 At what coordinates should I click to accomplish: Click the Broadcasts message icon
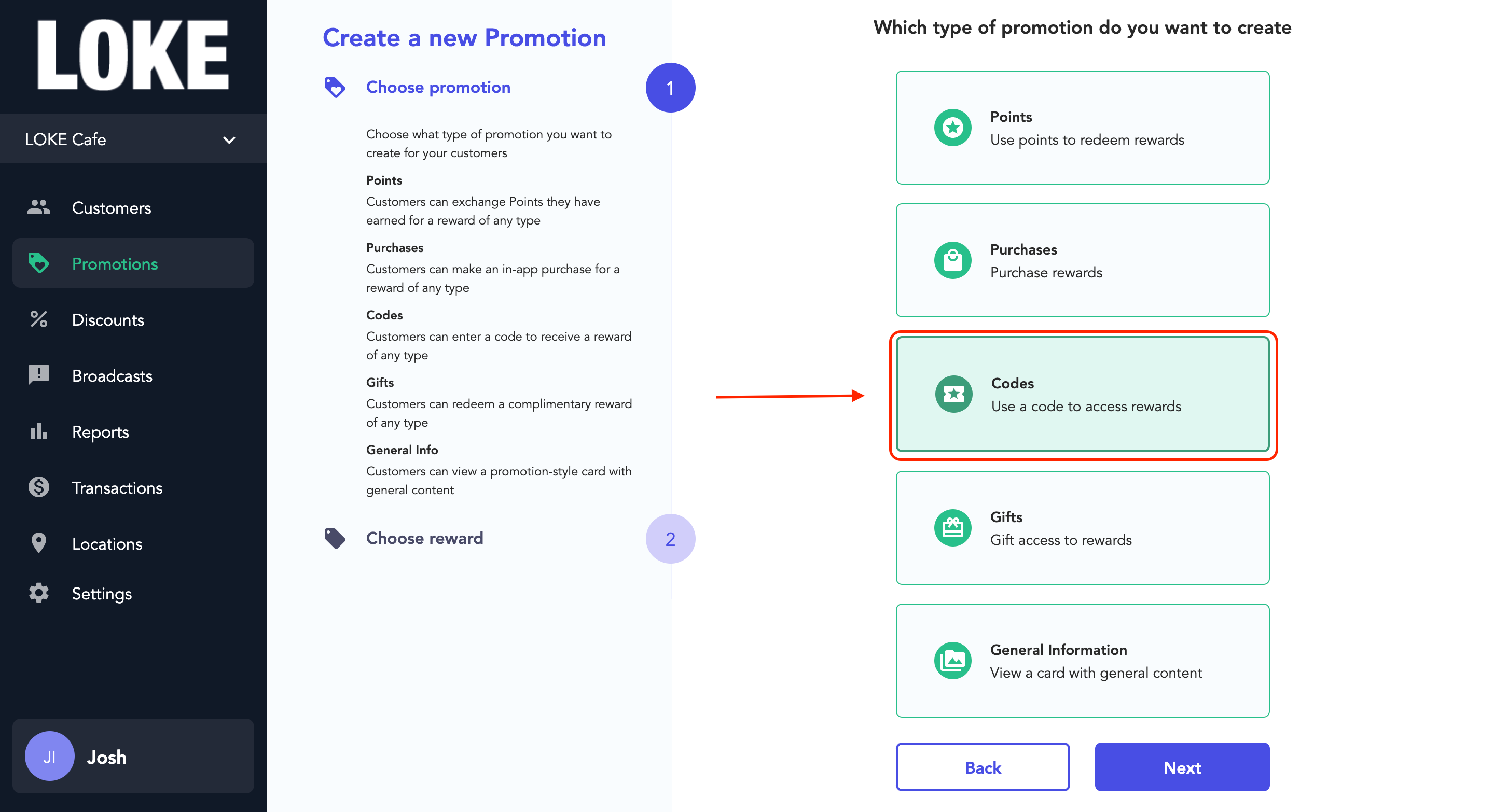[x=38, y=375]
